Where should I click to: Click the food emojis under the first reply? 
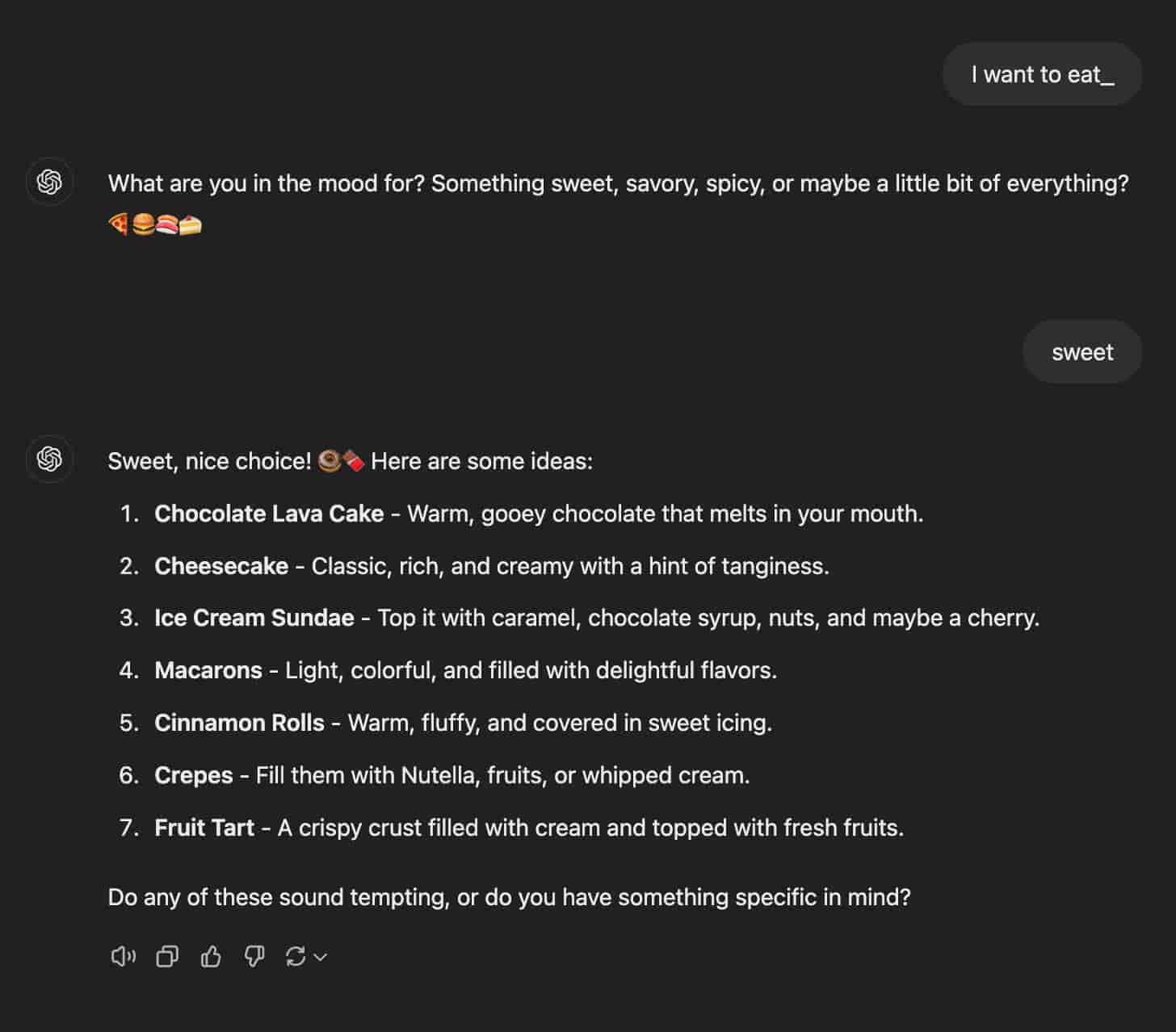(154, 224)
